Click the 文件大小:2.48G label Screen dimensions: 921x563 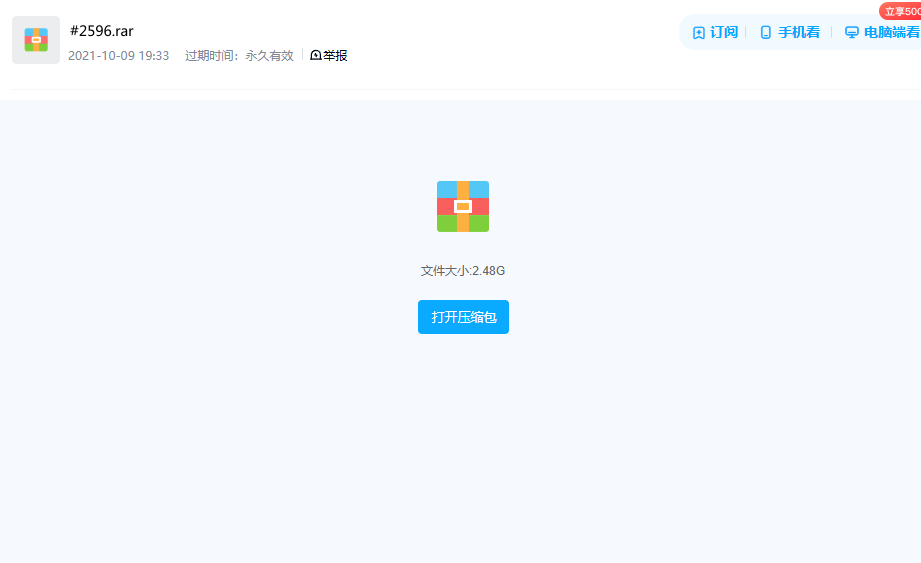click(463, 271)
